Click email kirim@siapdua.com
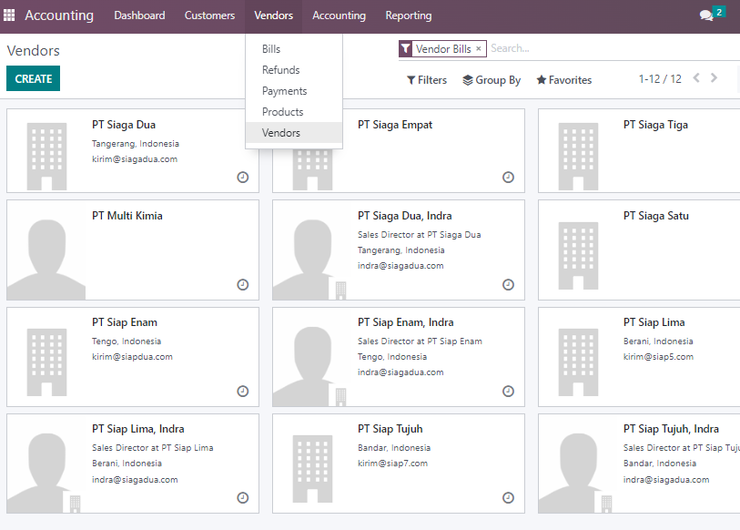 point(132,357)
